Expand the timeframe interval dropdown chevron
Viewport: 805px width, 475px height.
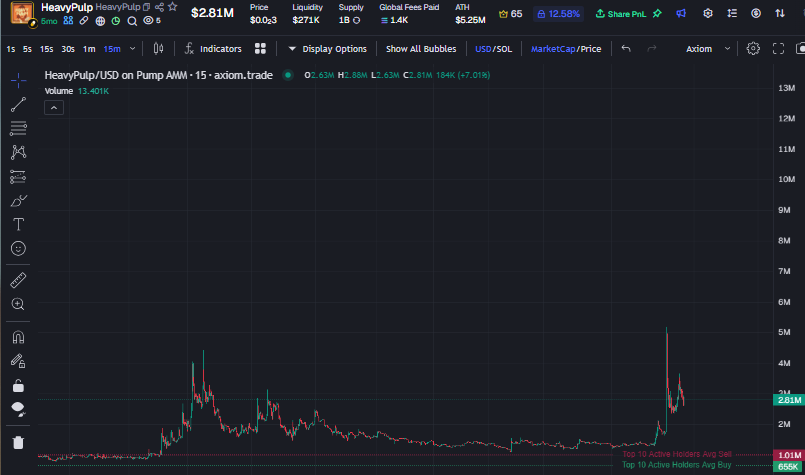pos(132,49)
